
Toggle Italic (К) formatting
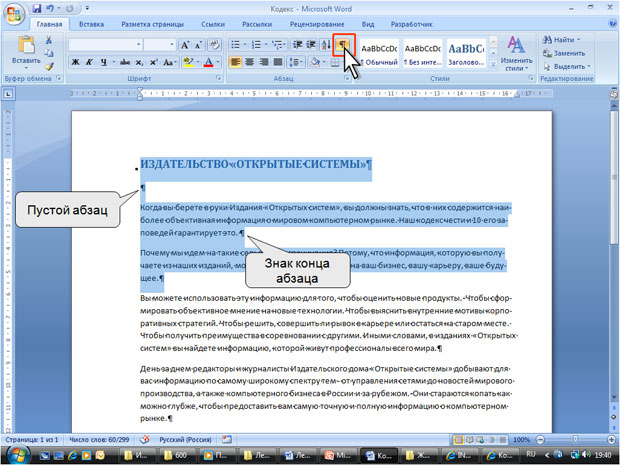coord(89,62)
